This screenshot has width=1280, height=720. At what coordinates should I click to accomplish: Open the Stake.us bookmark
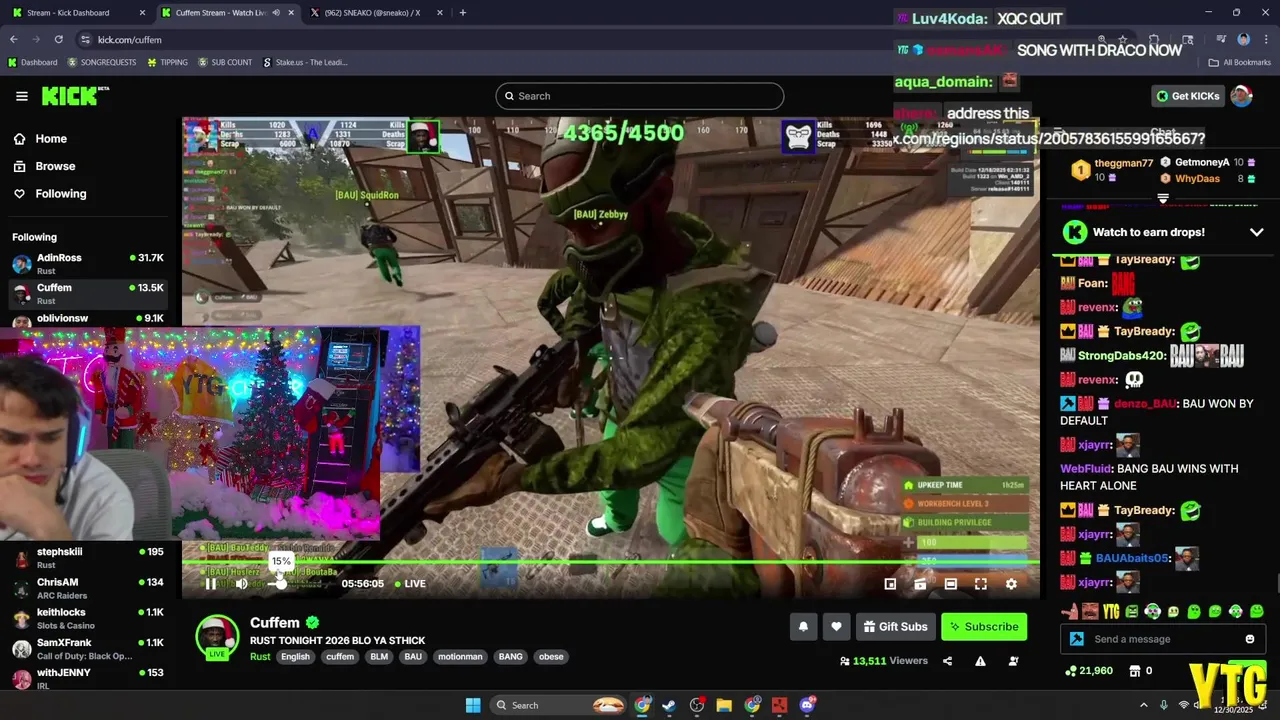[305, 62]
